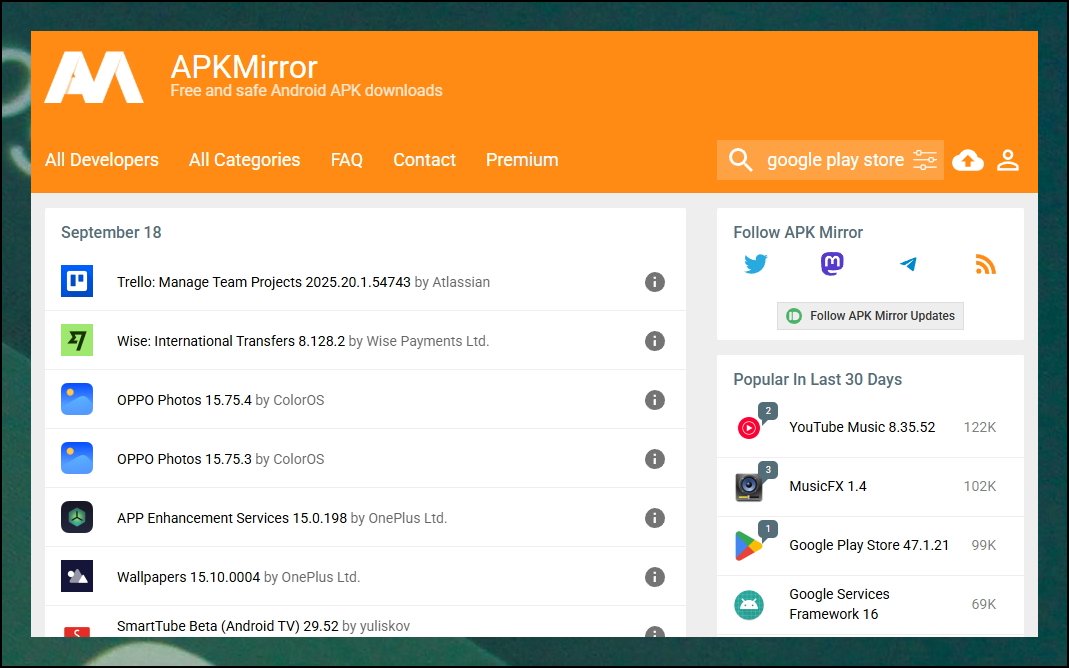
Task: Open the APK Mirror Twitter feed icon
Action: coord(755,264)
